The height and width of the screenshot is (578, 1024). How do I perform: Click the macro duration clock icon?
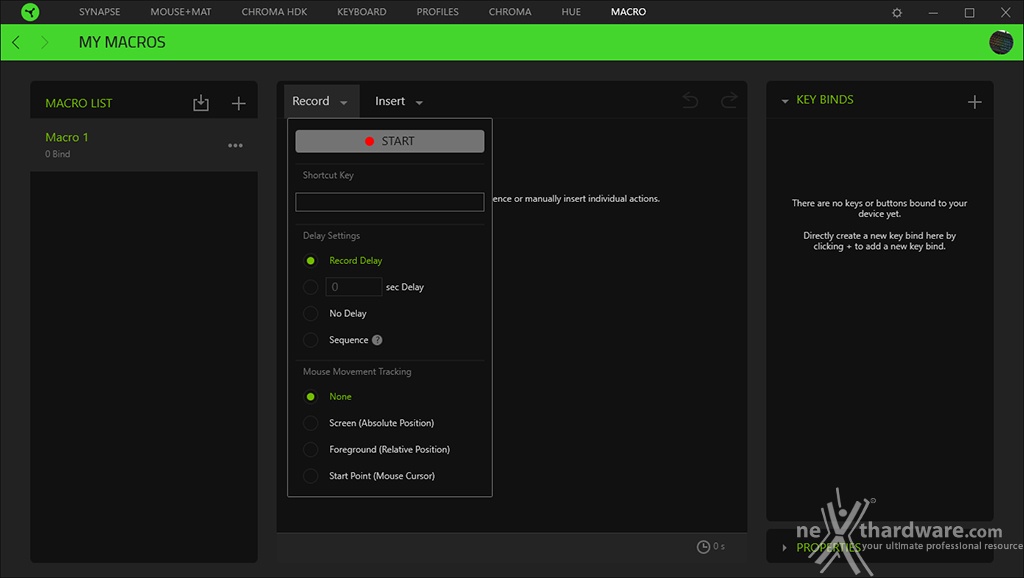pos(703,547)
